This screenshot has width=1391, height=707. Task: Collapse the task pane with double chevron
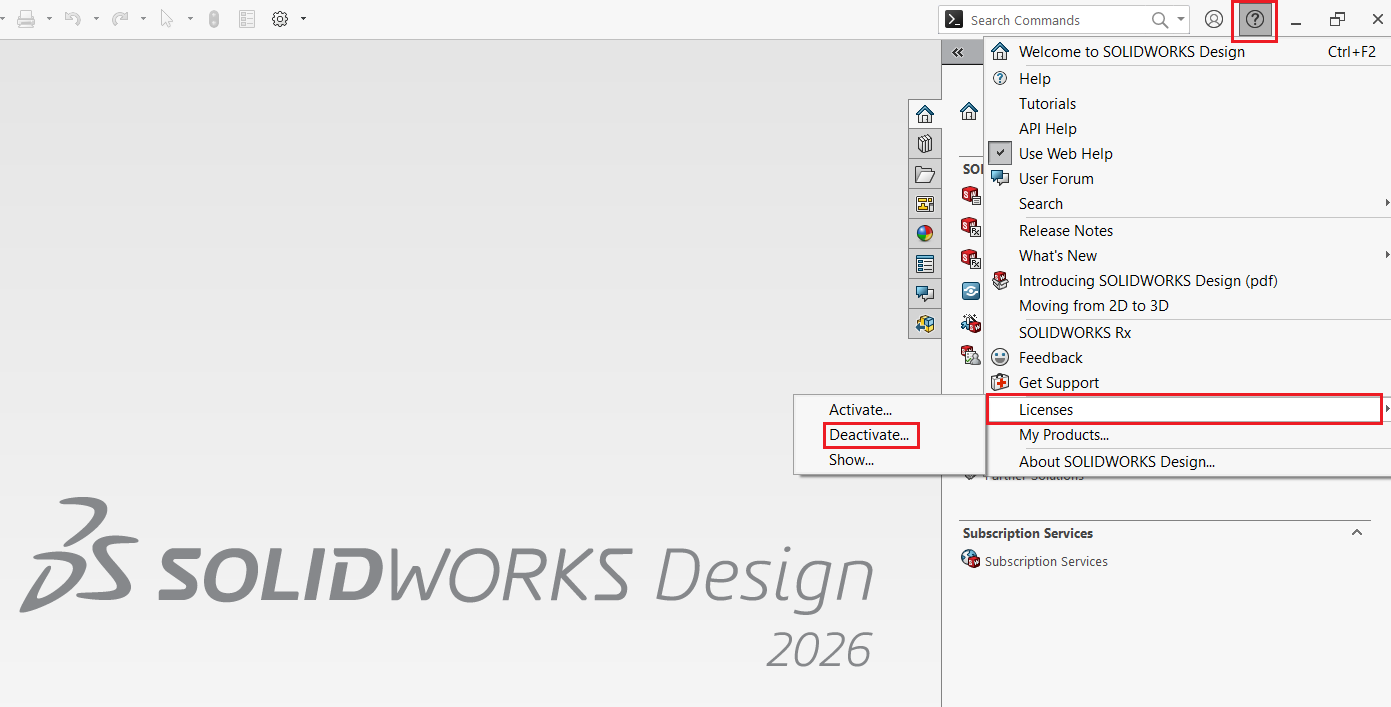click(x=958, y=52)
